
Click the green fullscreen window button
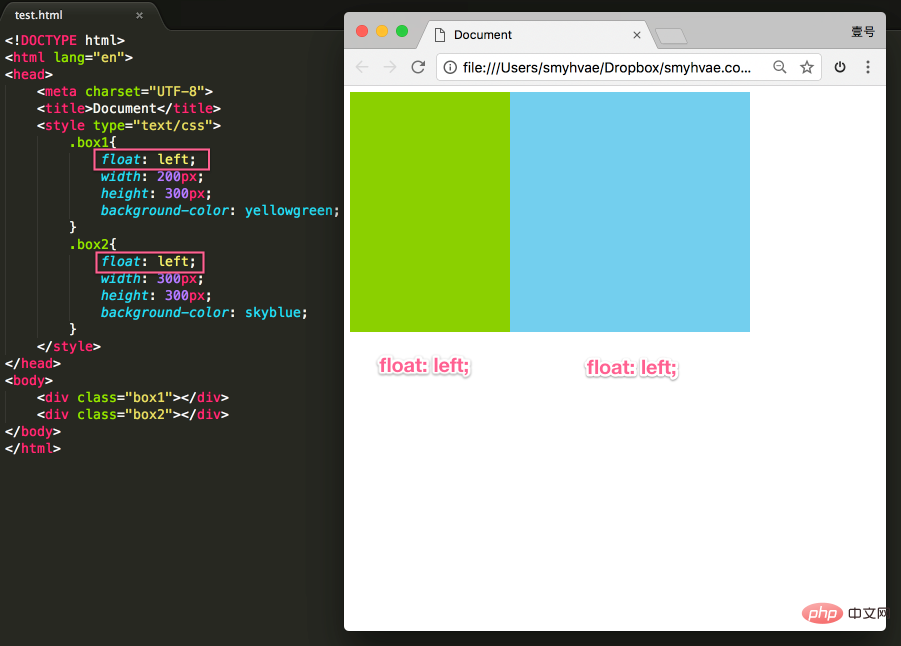pos(402,31)
